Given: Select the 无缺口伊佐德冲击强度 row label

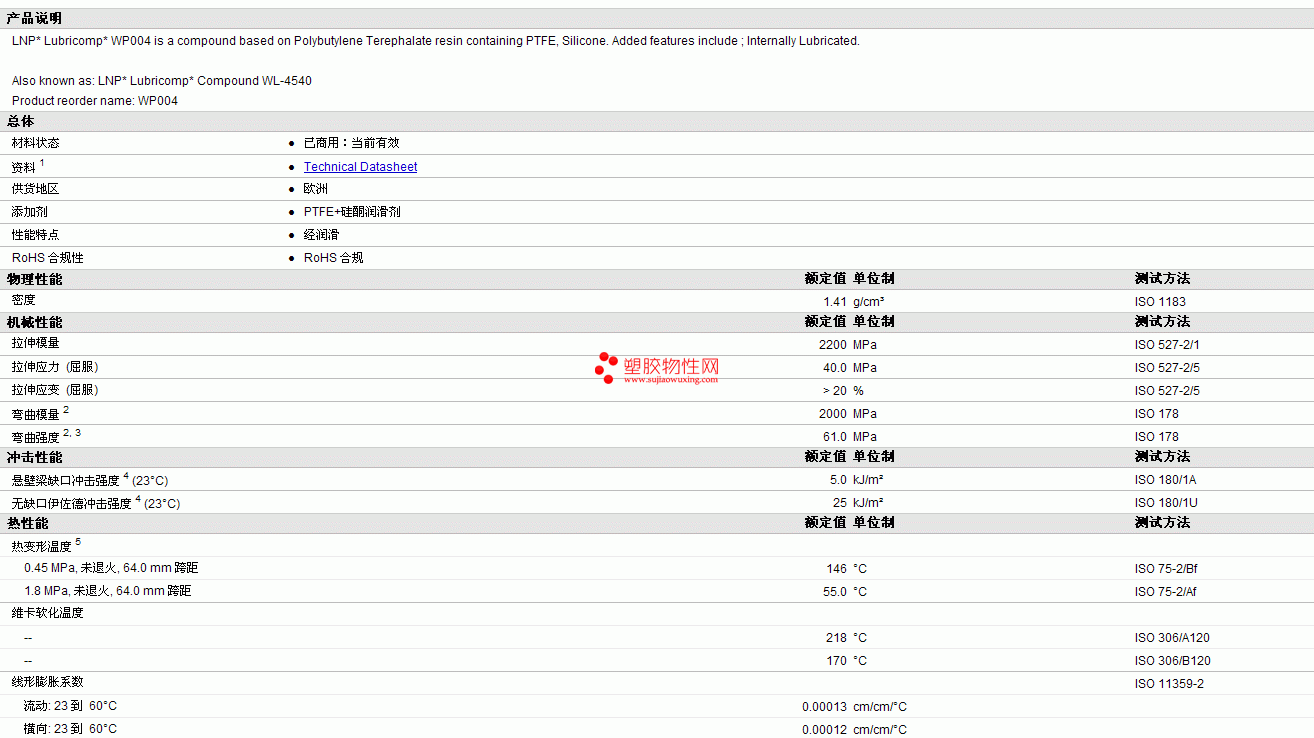Looking at the screenshot, I should point(96,503).
